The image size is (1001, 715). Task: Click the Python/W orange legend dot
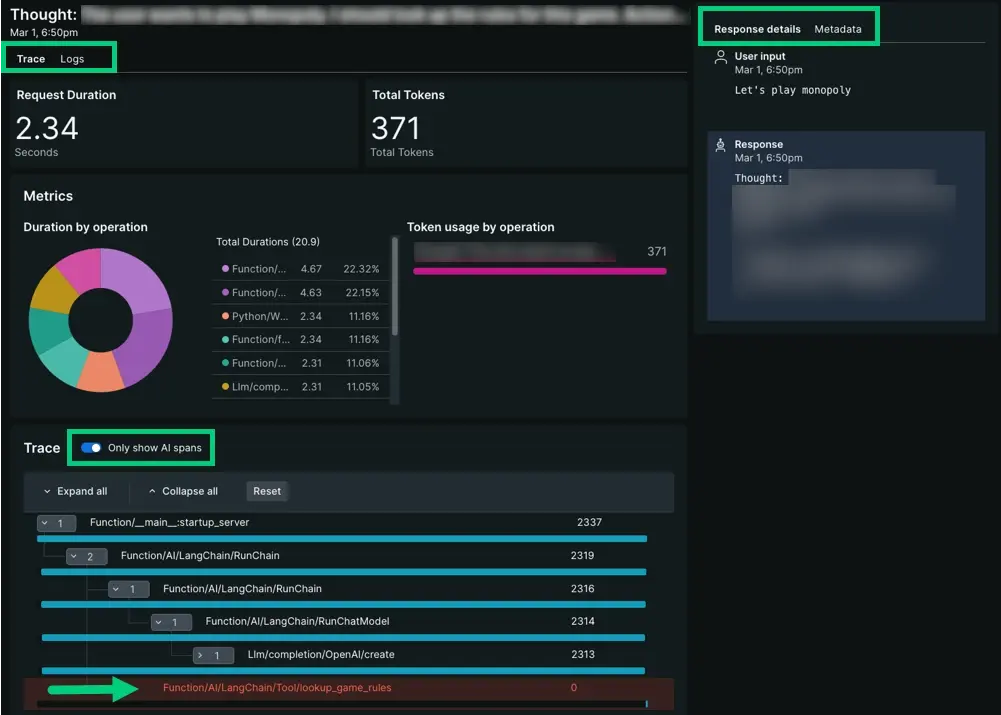[x=225, y=316]
